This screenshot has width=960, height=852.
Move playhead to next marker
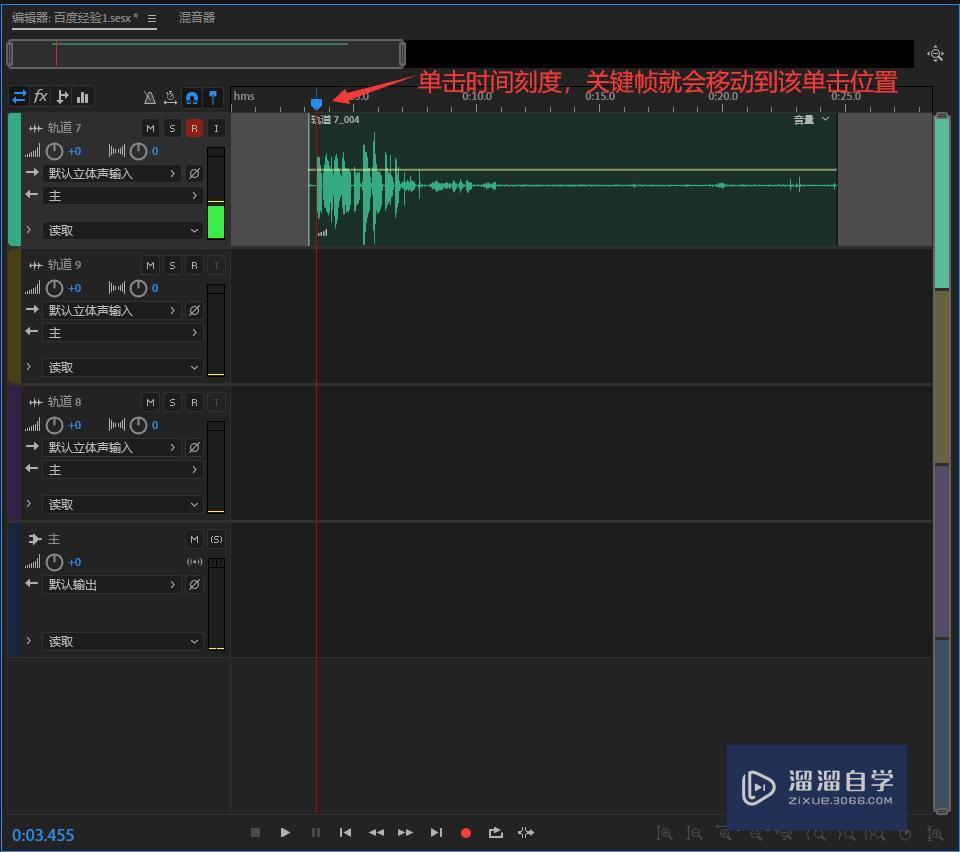tap(436, 832)
